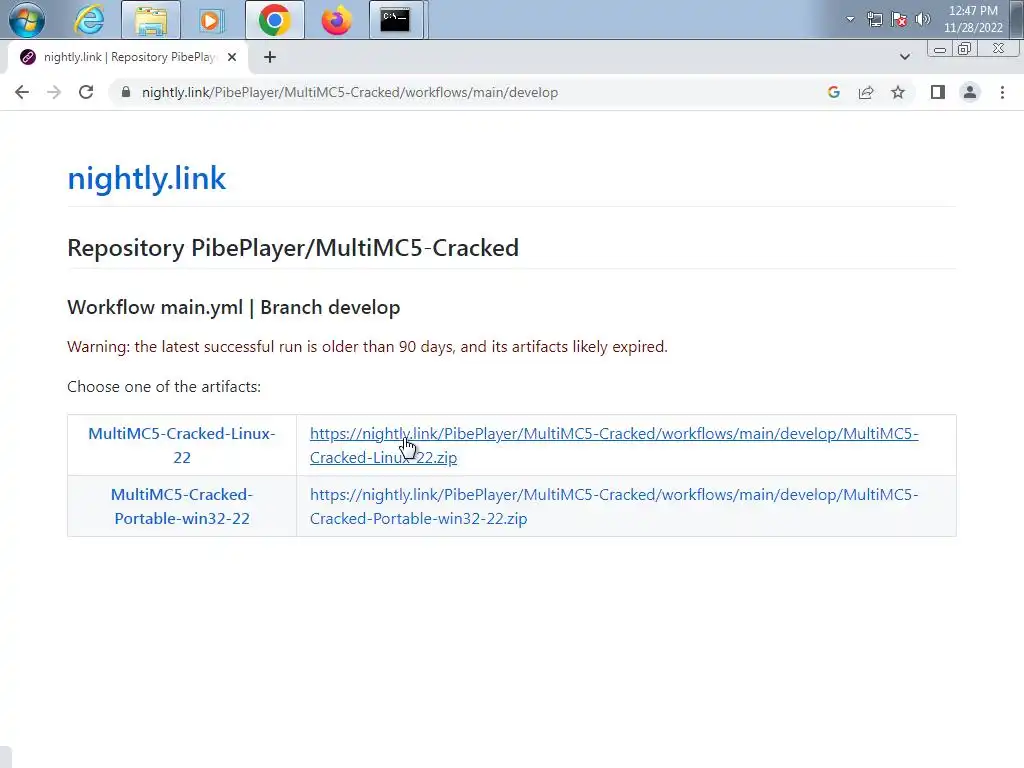
Task: Click Workflow main.yml Branch develop heading
Action: (x=234, y=308)
